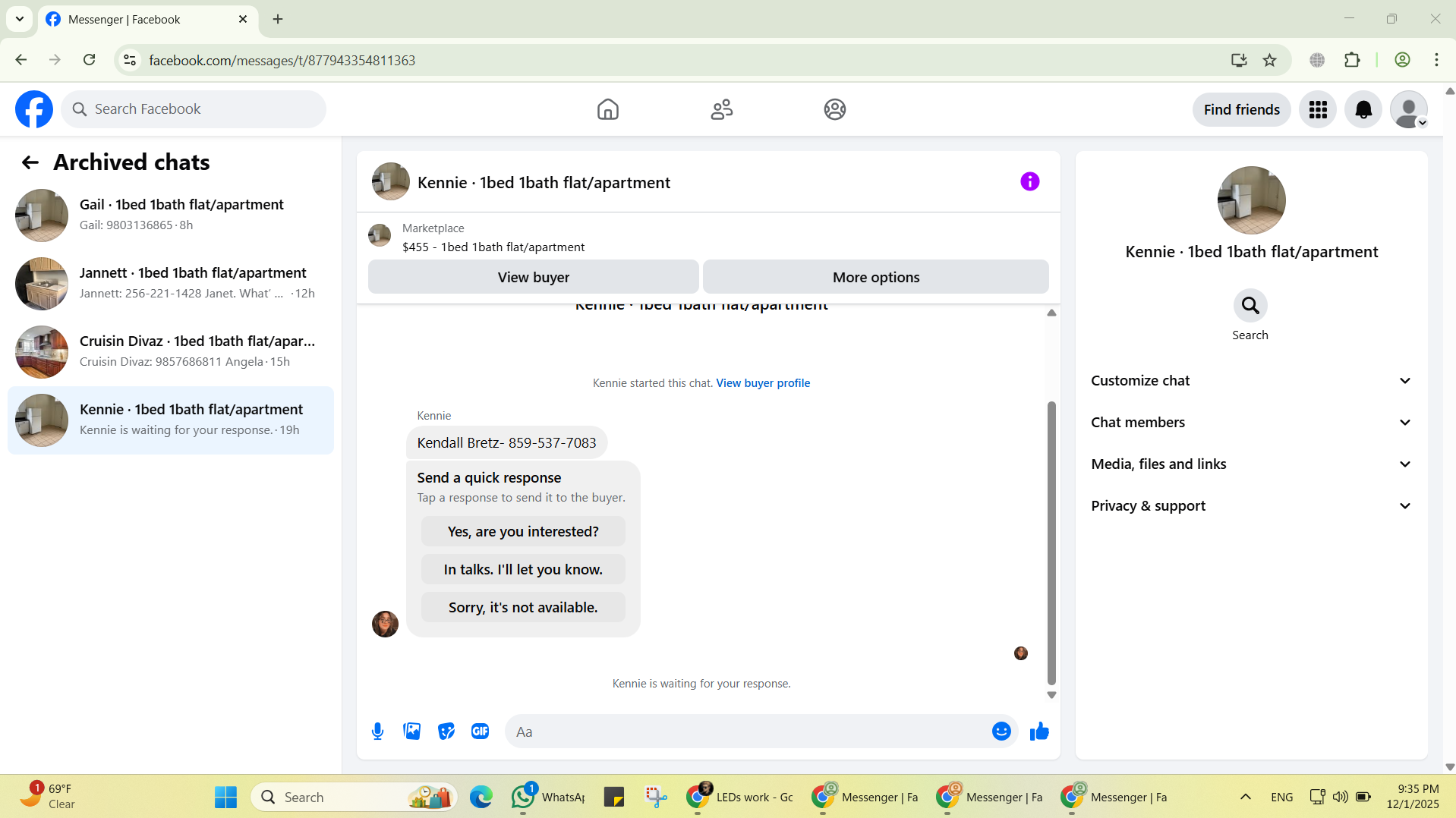Reload the page
This screenshot has height=818, width=1456.
[89, 60]
